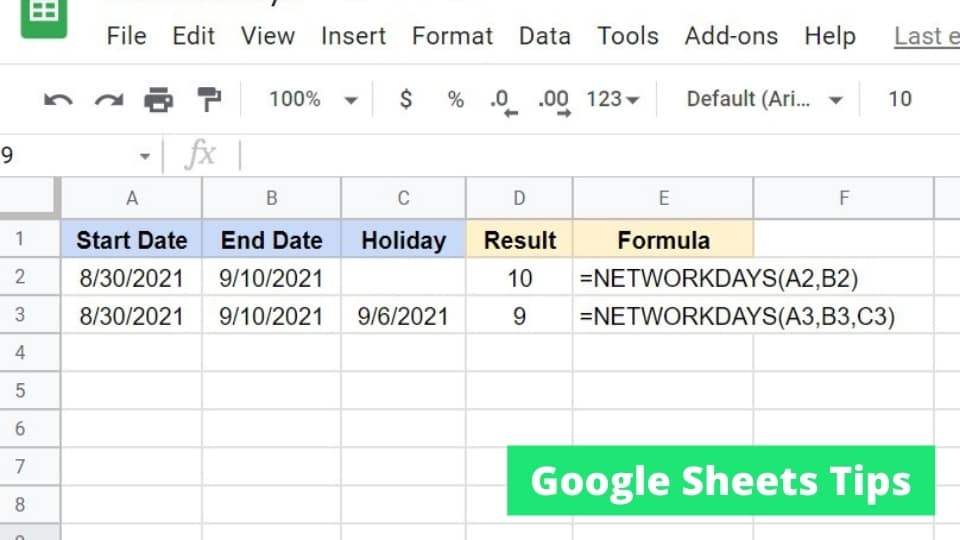Screen dimensions: 960x540
Task: Click the Redo arrow icon
Action: click(109, 100)
